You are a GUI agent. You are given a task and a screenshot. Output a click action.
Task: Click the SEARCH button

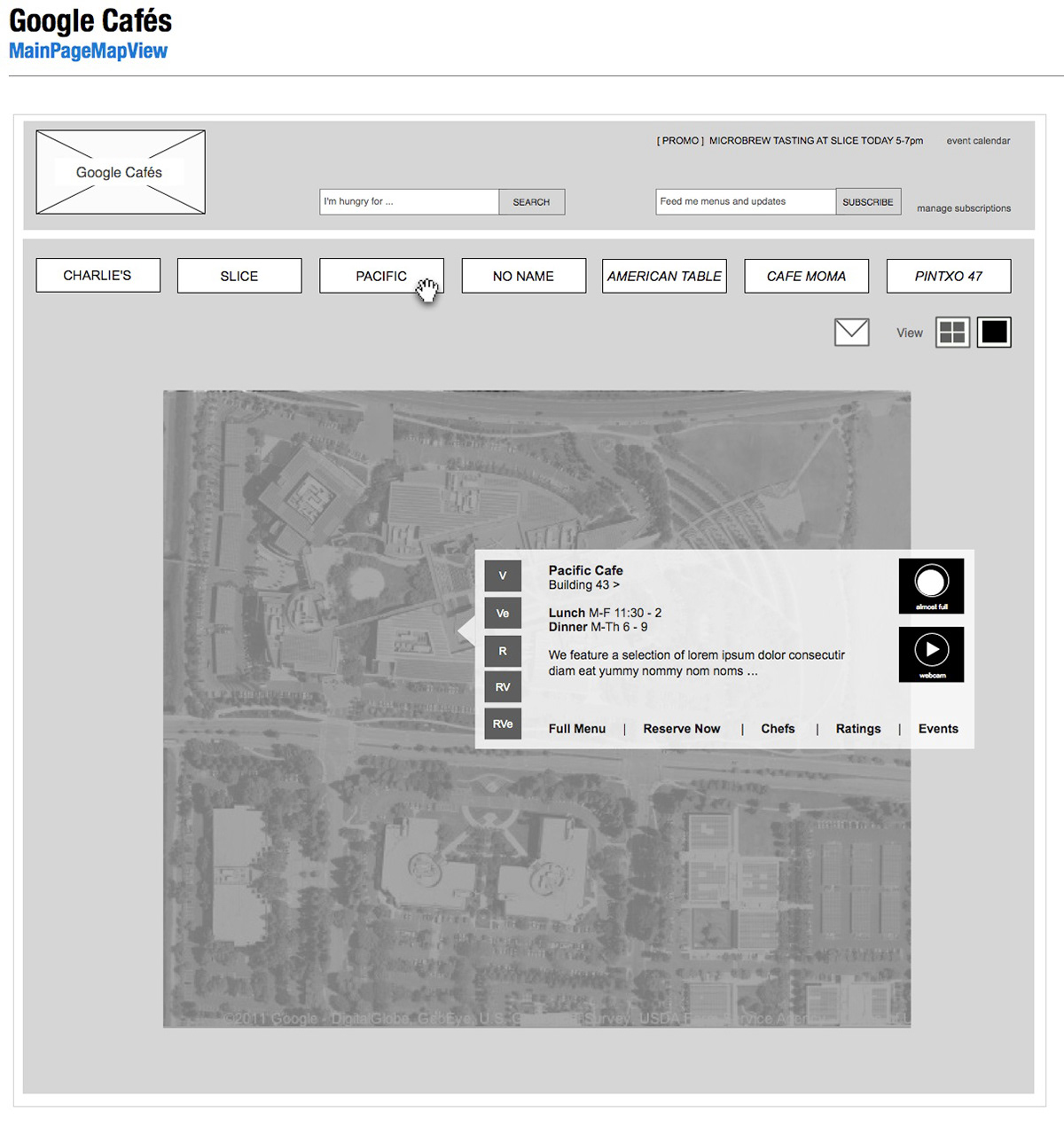(x=531, y=202)
